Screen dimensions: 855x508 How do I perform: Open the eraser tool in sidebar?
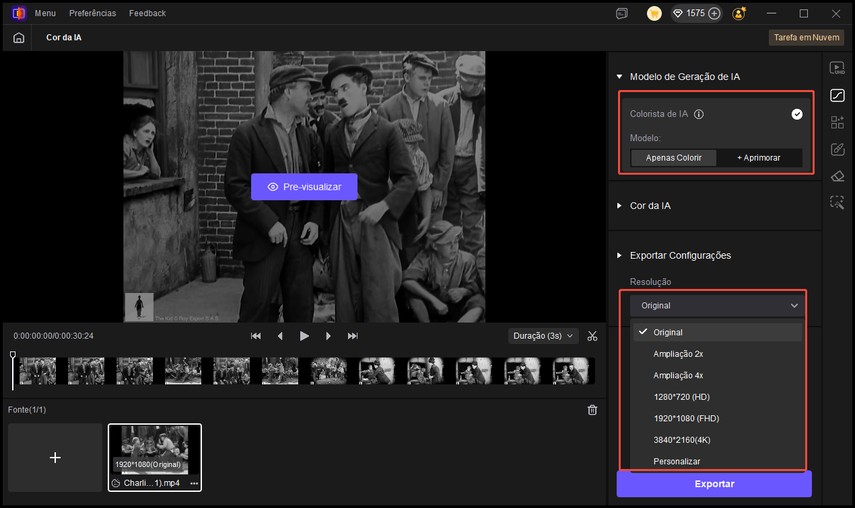837,176
